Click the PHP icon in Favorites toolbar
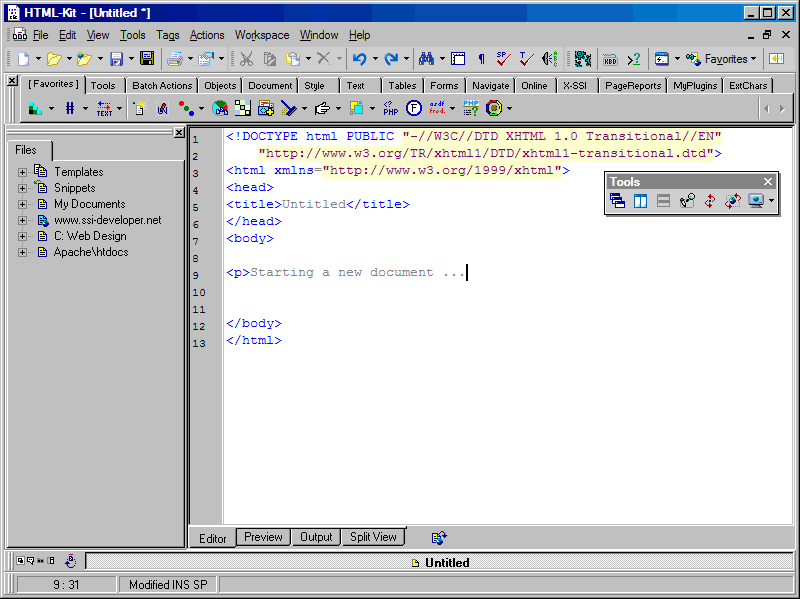The width and height of the screenshot is (800, 599). pos(391,108)
